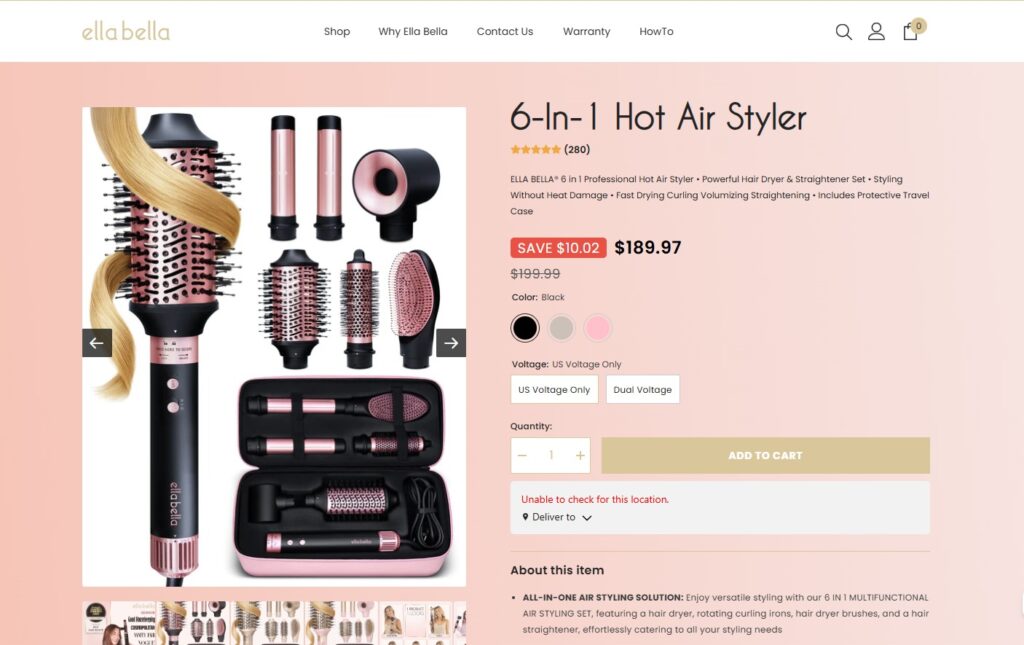The image size is (1024, 645).
Task: Open the Why Ella Bella page
Action: click(413, 31)
